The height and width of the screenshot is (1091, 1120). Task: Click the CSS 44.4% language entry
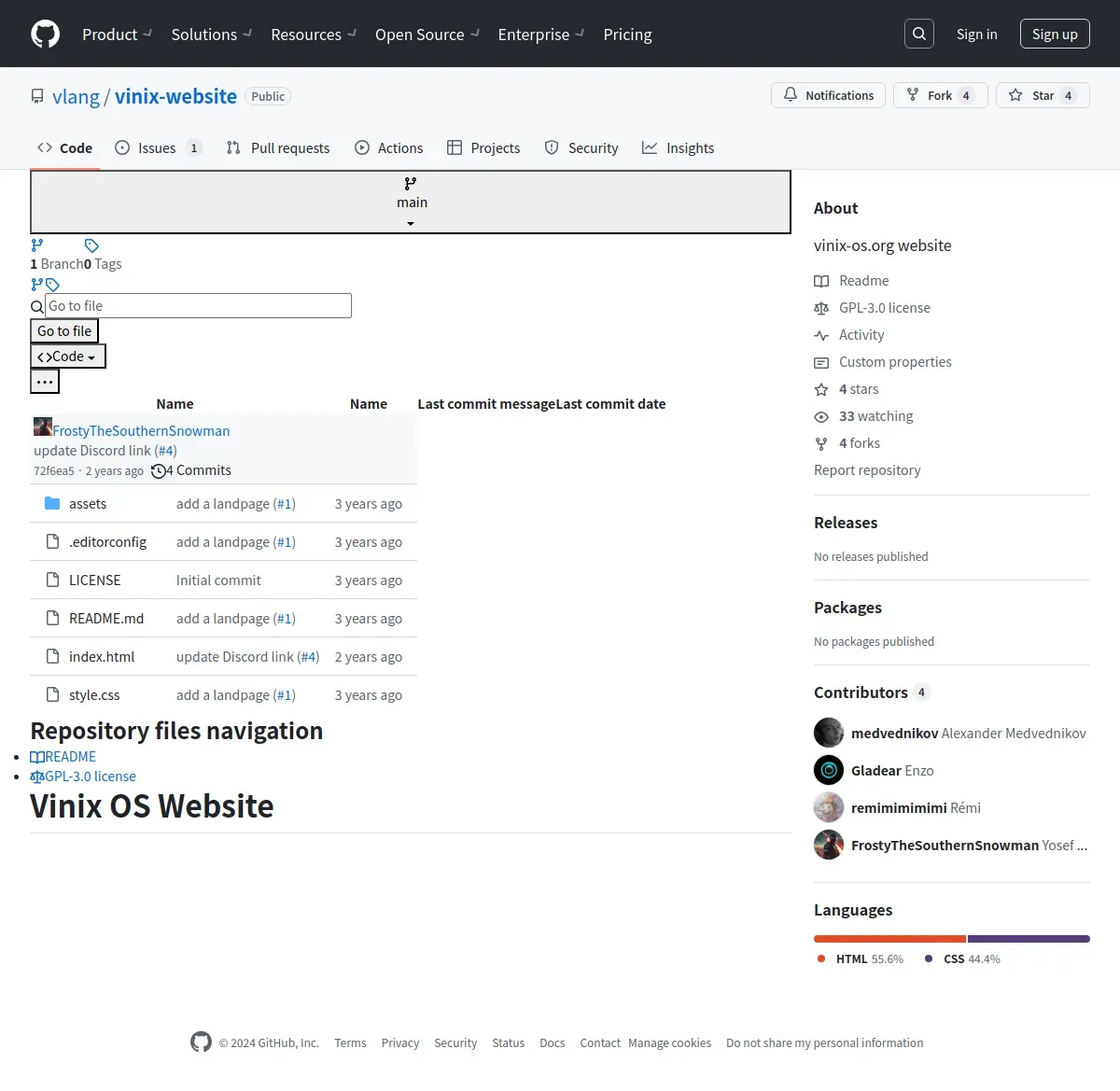(962, 958)
